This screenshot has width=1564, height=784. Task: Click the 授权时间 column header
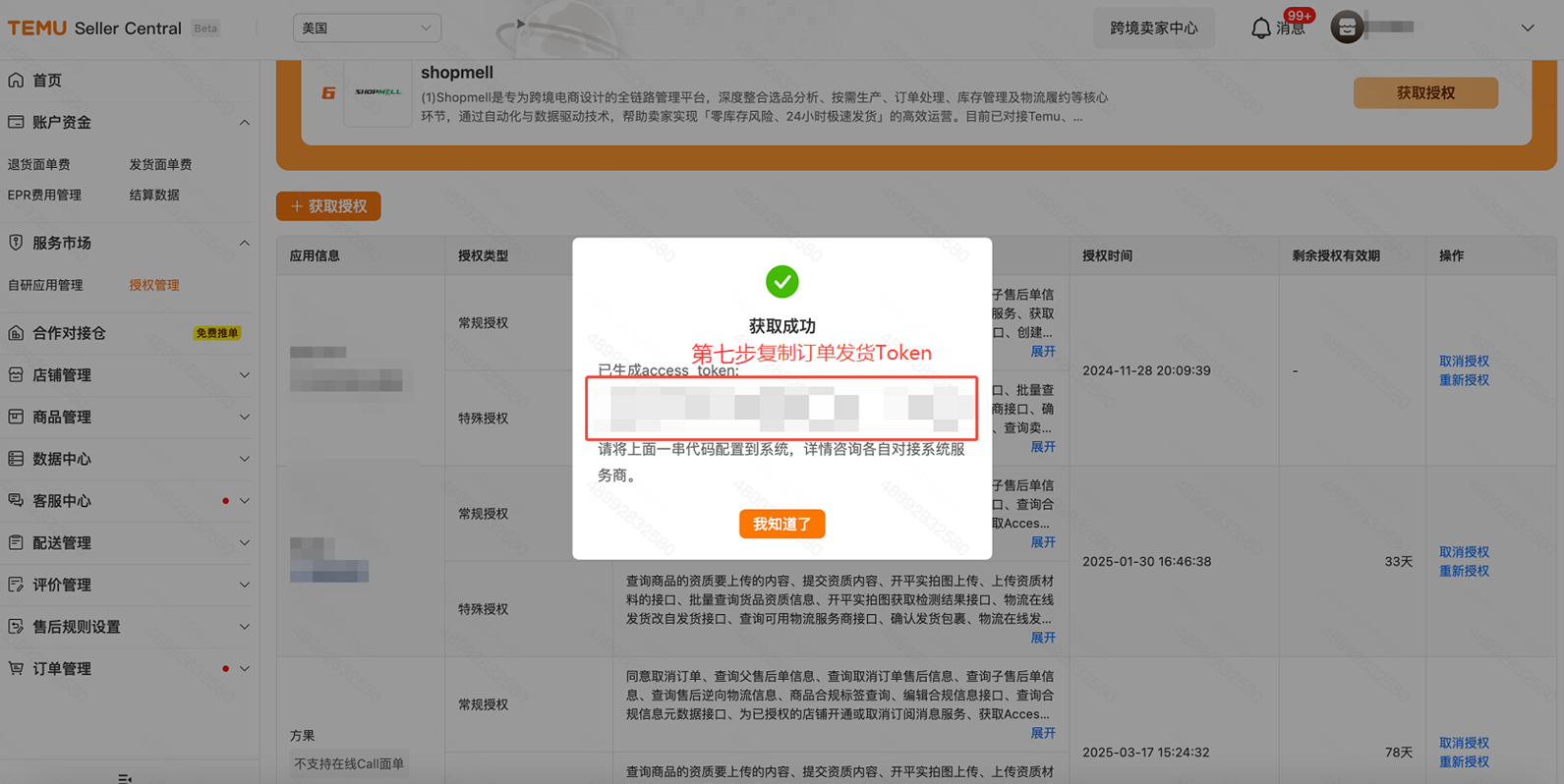tap(1107, 255)
